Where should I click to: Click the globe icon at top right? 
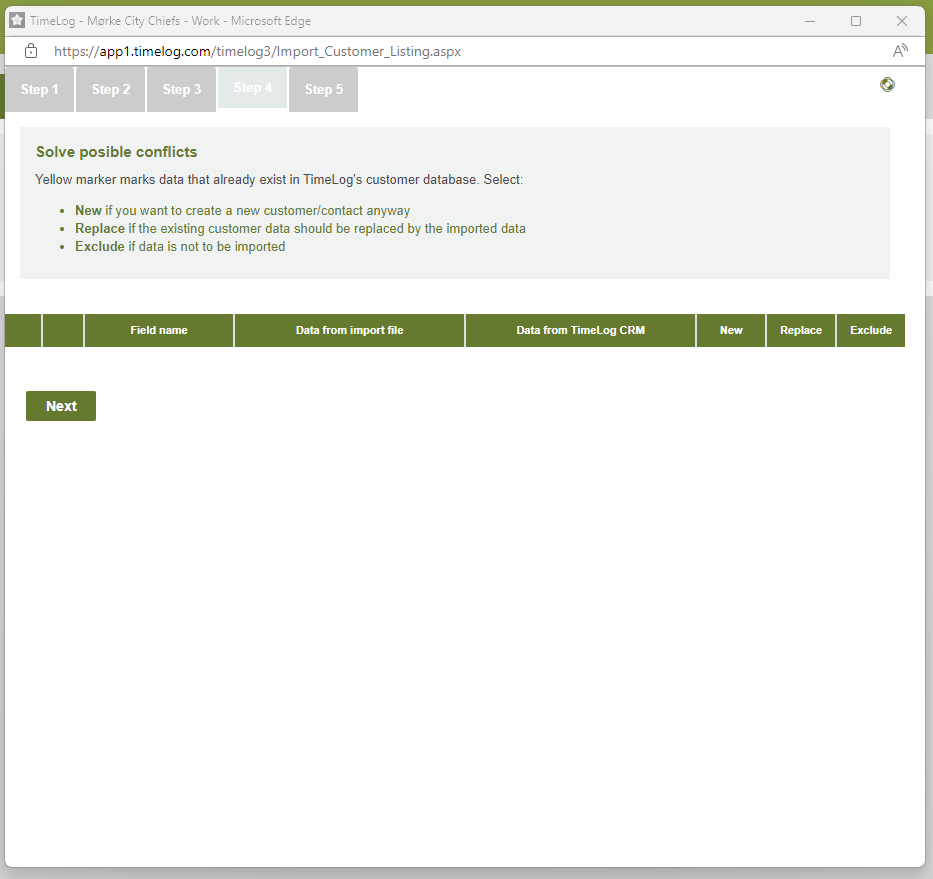tap(887, 85)
